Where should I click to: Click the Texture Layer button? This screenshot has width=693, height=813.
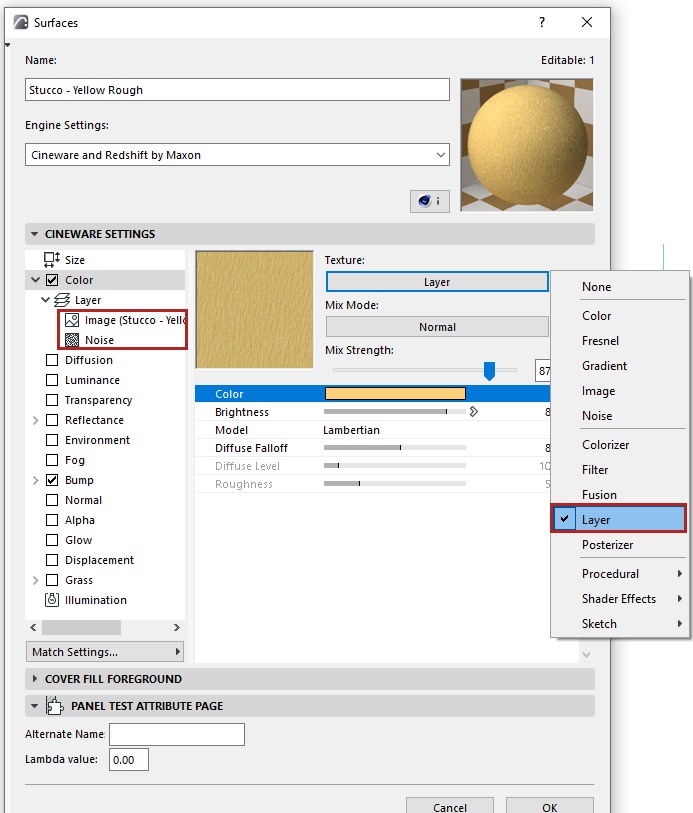[437, 282]
